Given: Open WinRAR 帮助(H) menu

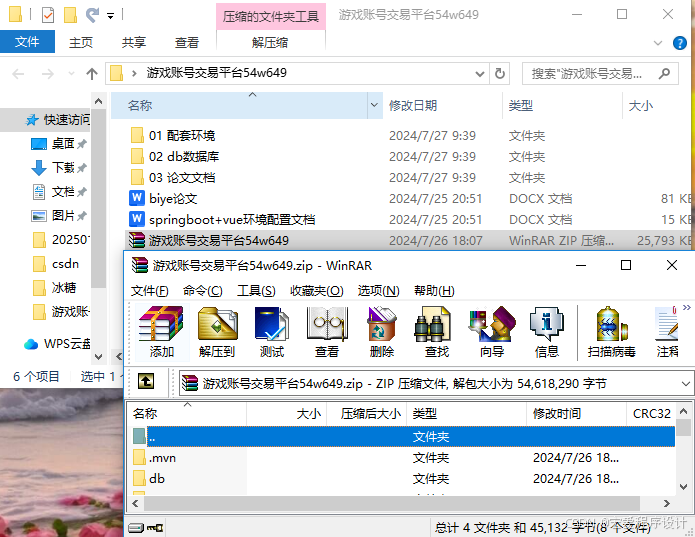Looking at the screenshot, I should click(434, 291).
